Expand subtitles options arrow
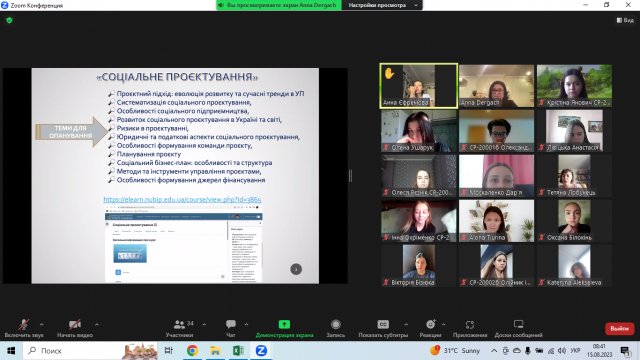The image size is (640, 360). [x=406, y=324]
